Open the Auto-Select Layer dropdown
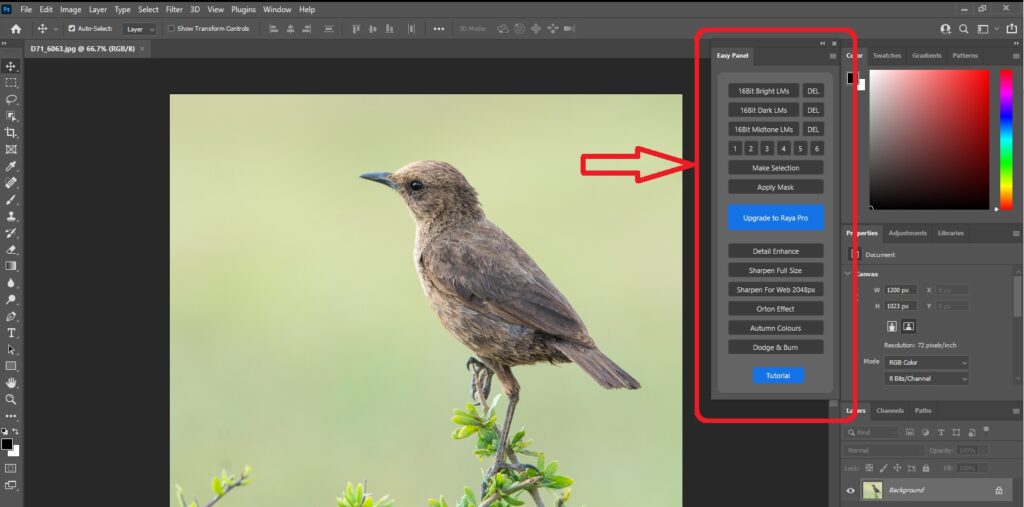 139,29
